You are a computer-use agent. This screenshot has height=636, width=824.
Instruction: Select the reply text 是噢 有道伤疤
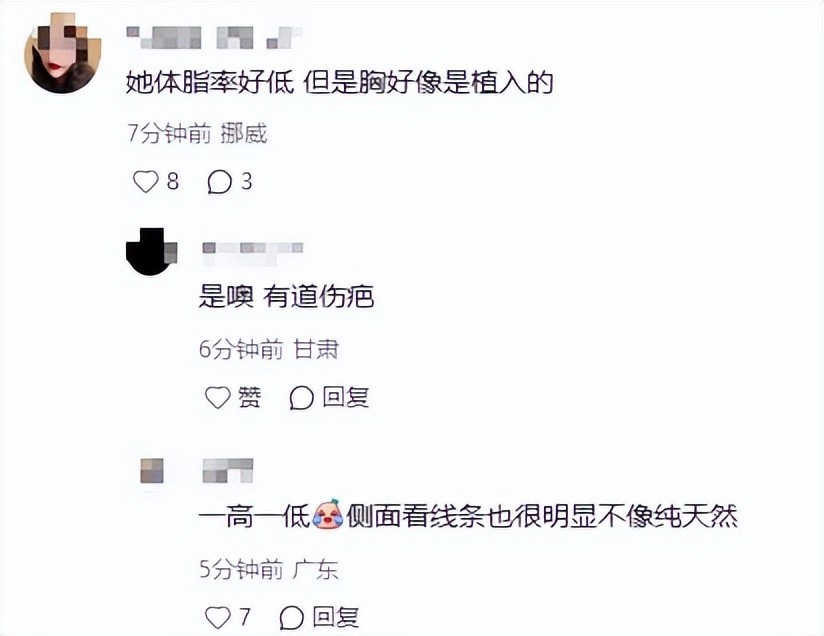pyautogui.click(x=286, y=296)
